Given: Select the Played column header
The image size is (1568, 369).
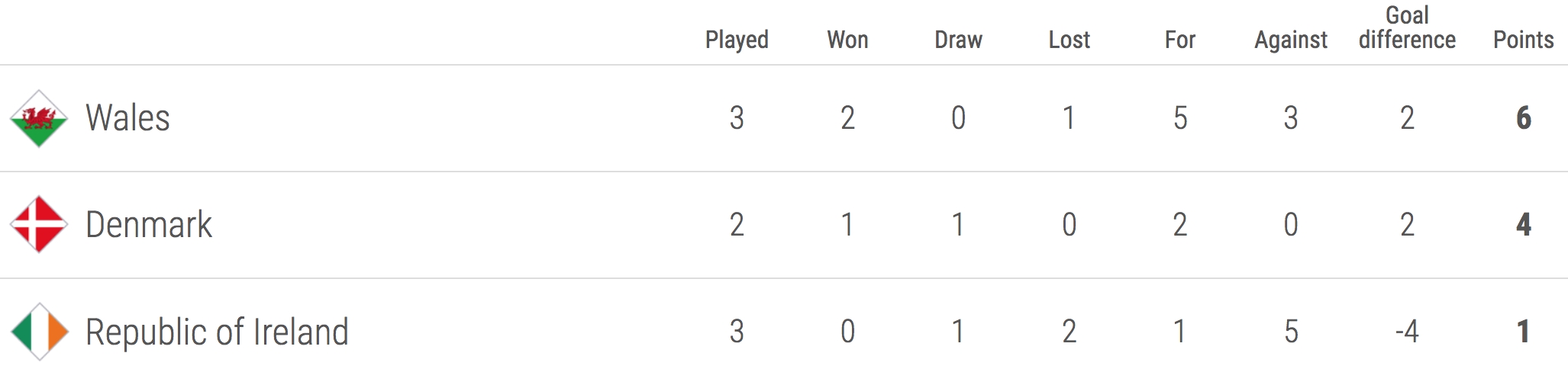Looking at the screenshot, I should [x=737, y=40].
